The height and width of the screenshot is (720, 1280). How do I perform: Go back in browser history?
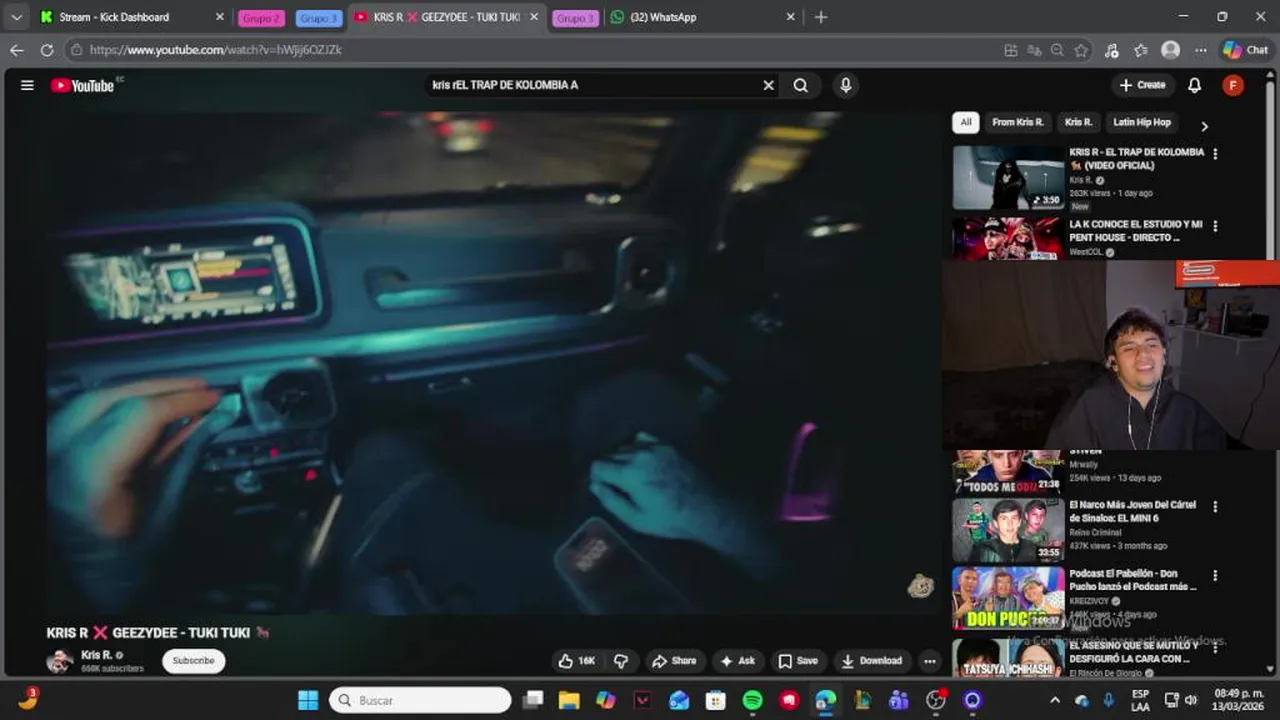pyautogui.click(x=16, y=50)
